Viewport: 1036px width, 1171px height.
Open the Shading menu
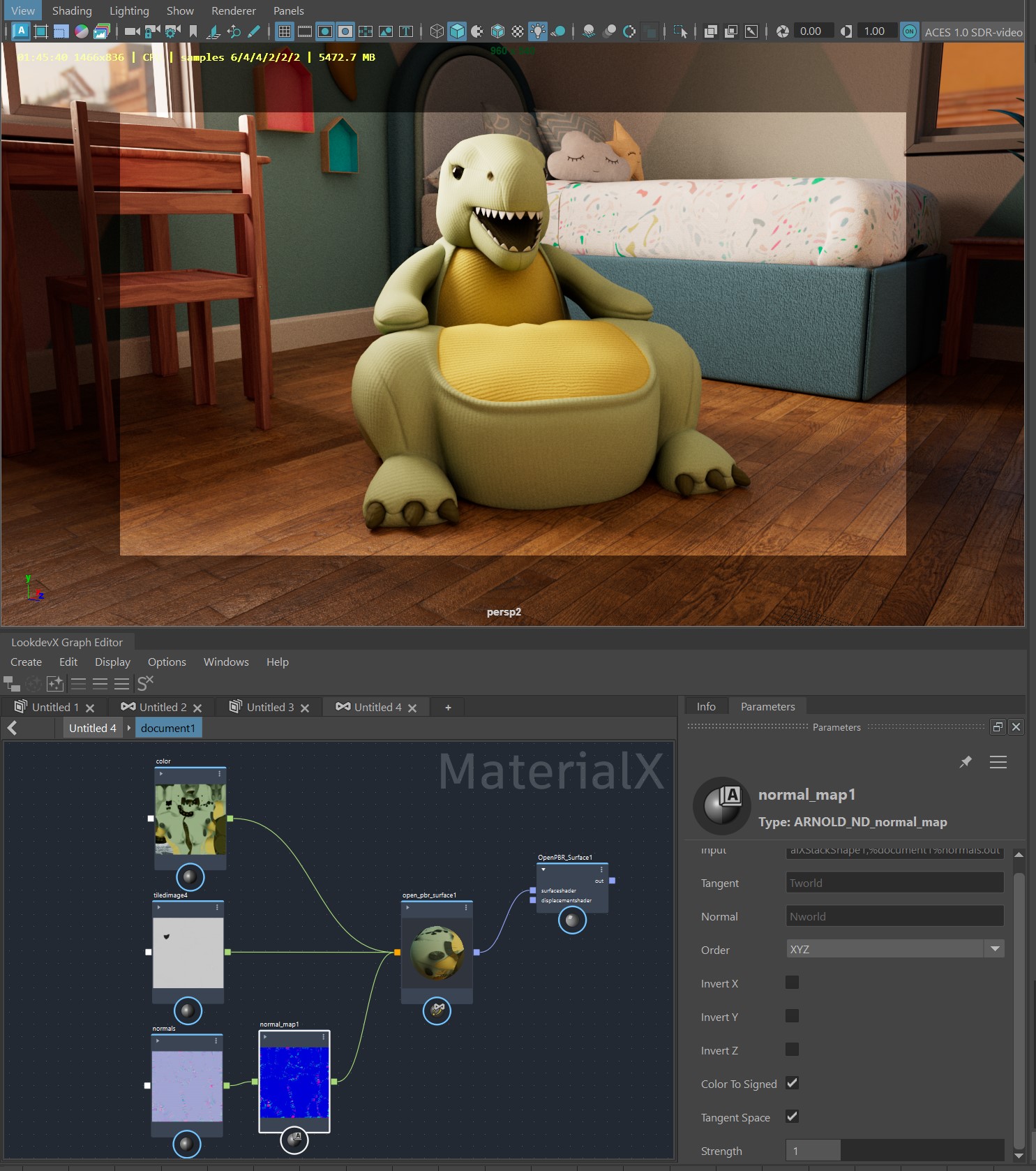[x=72, y=10]
